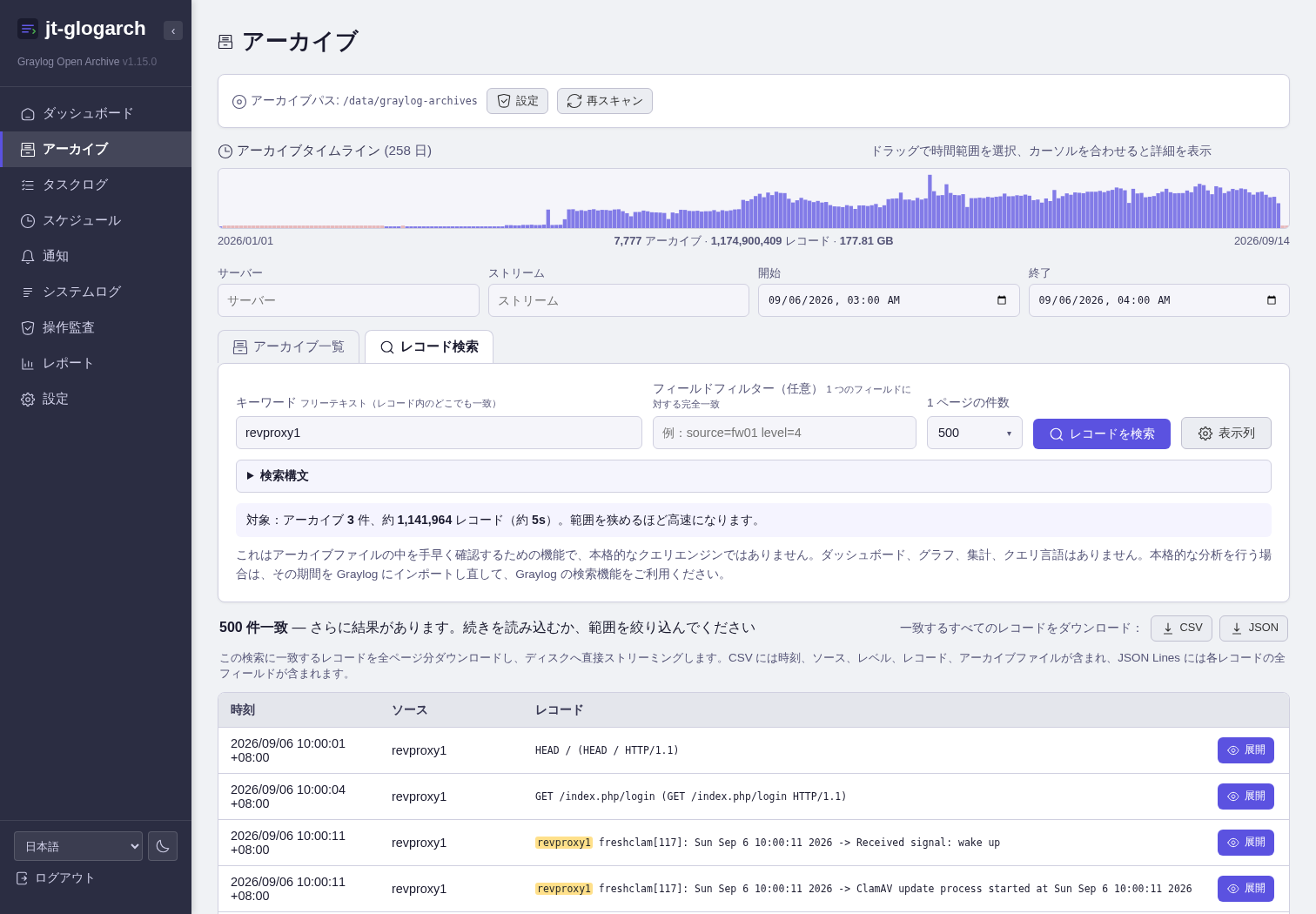Open the 500 per-page dropdown

pyautogui.click(x=975, y=433)
